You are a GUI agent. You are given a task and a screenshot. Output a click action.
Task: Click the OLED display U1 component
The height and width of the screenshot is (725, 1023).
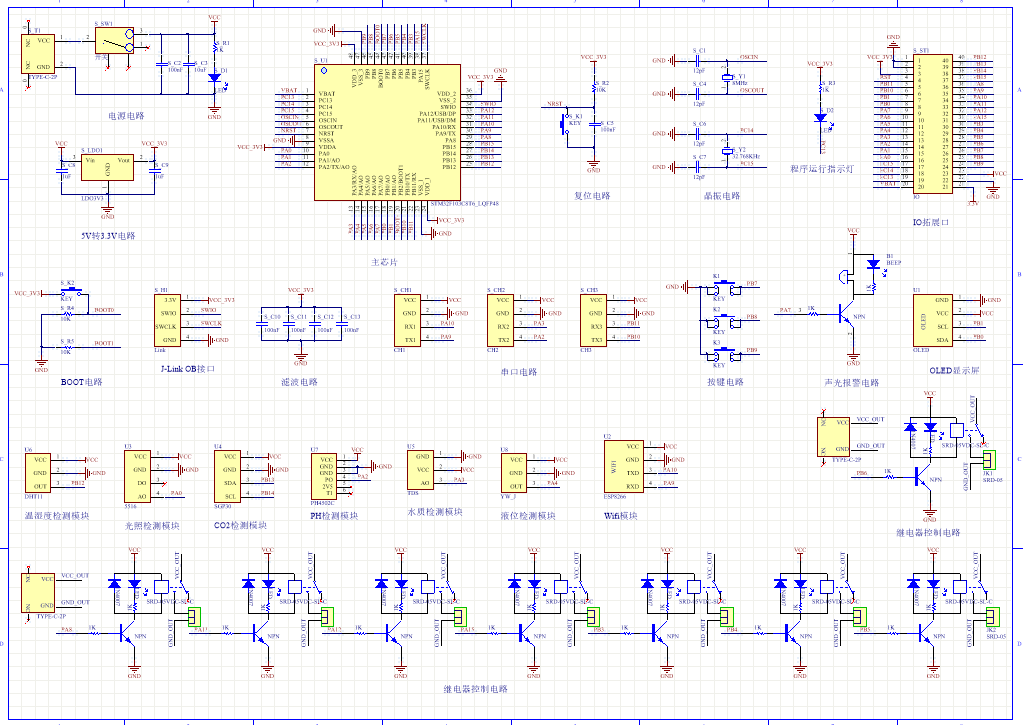930,320
